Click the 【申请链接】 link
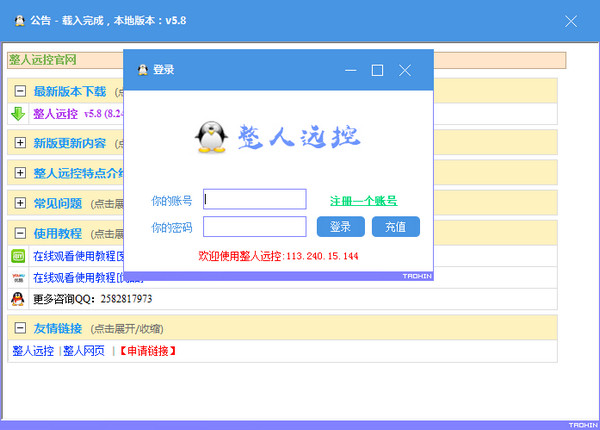The width and height of the screenshot is (600, 430). pyautogui.click(x=147, y=351)
